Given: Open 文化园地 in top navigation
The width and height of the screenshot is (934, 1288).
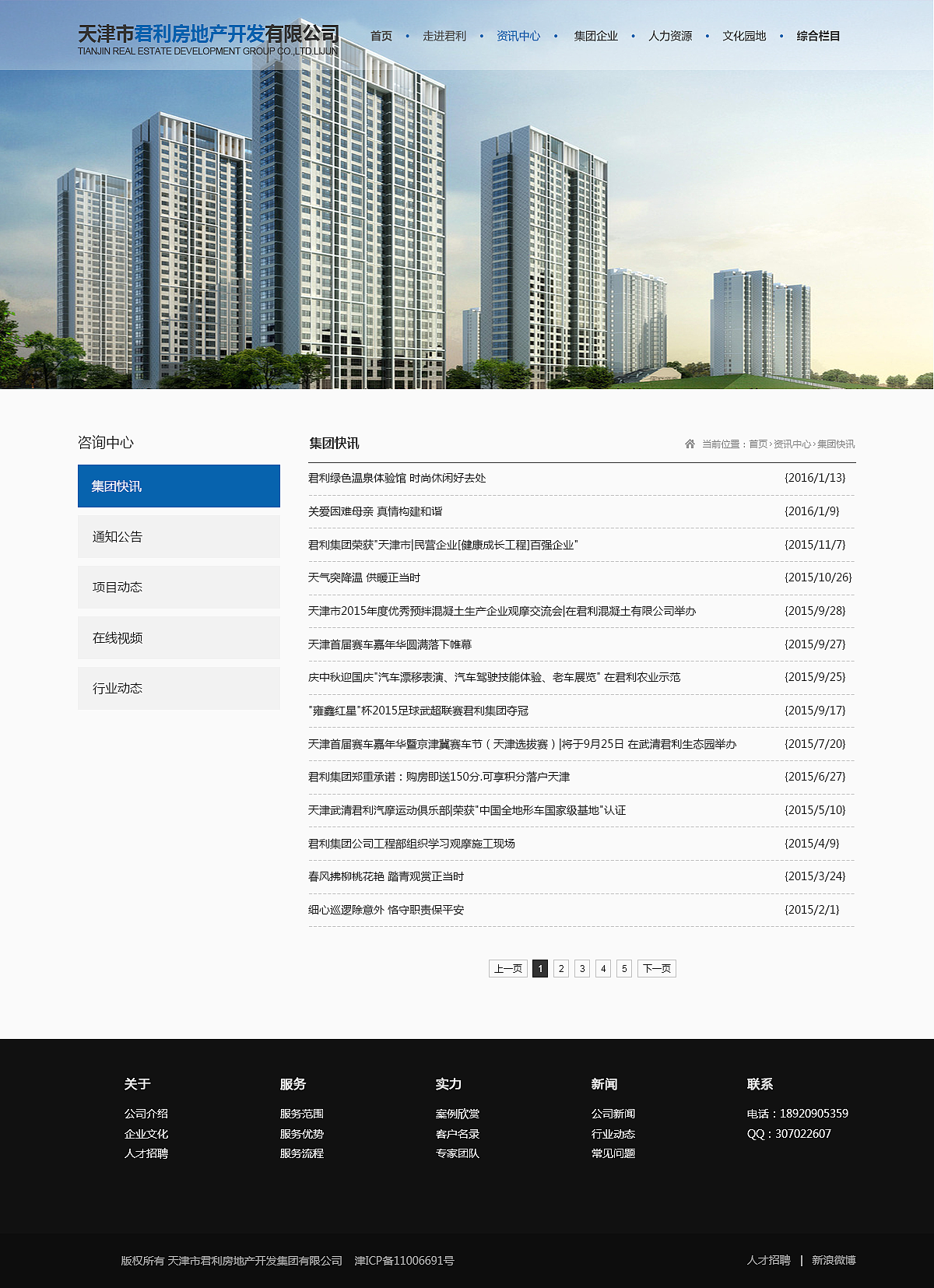Looking at the screenshot, I should click(744, 36).
